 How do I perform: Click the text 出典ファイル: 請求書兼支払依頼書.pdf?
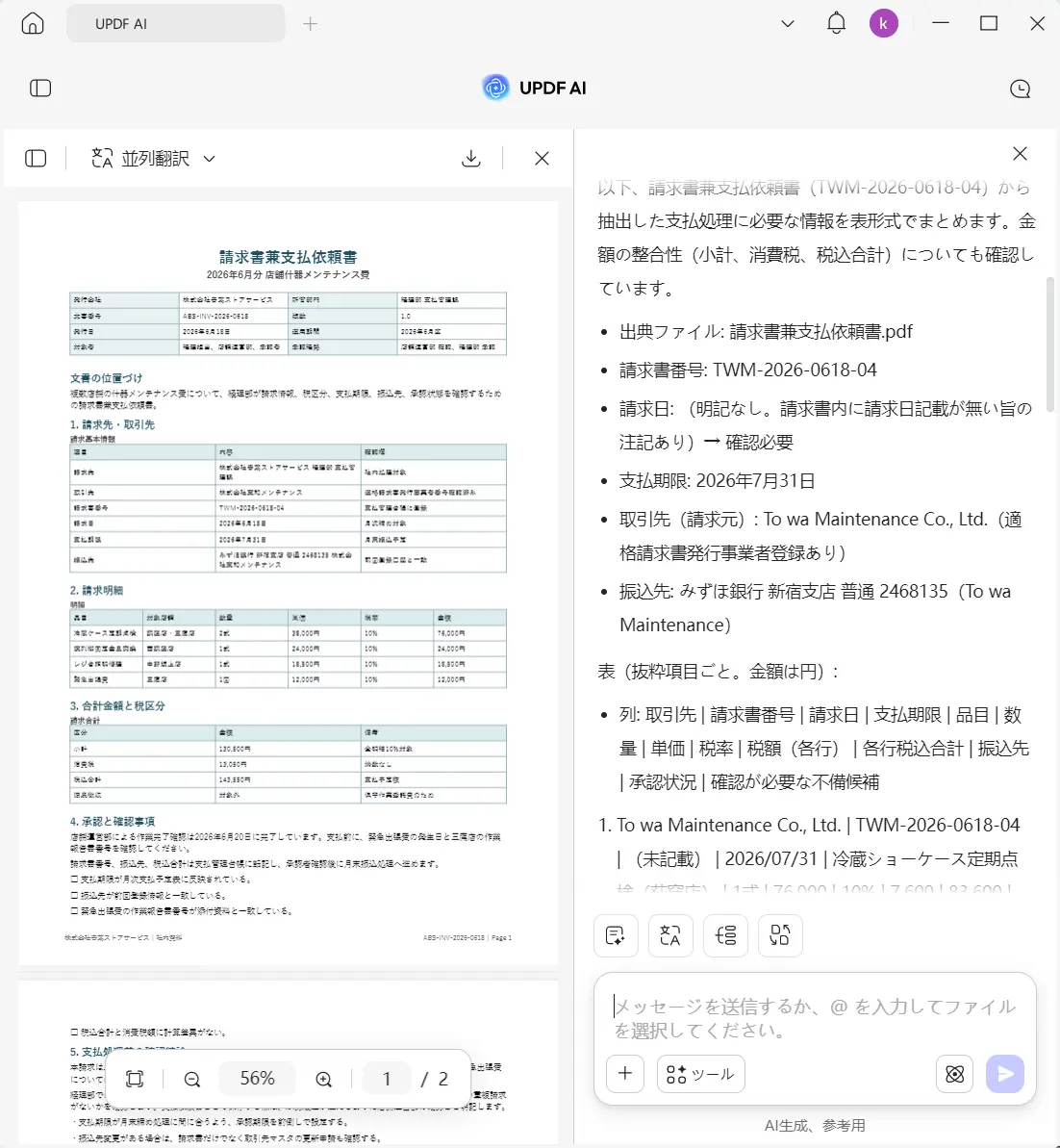(x=766, y=332)
